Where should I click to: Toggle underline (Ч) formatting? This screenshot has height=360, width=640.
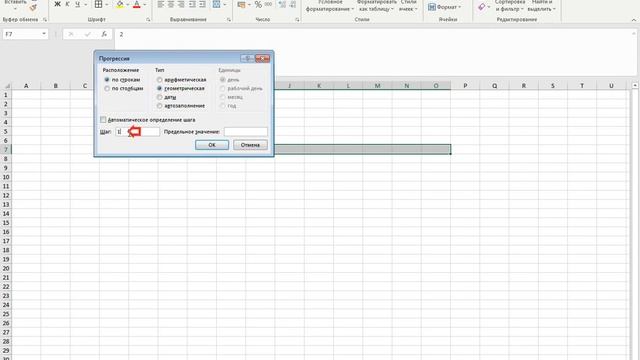pyautogui.click(x=77, y=4)
